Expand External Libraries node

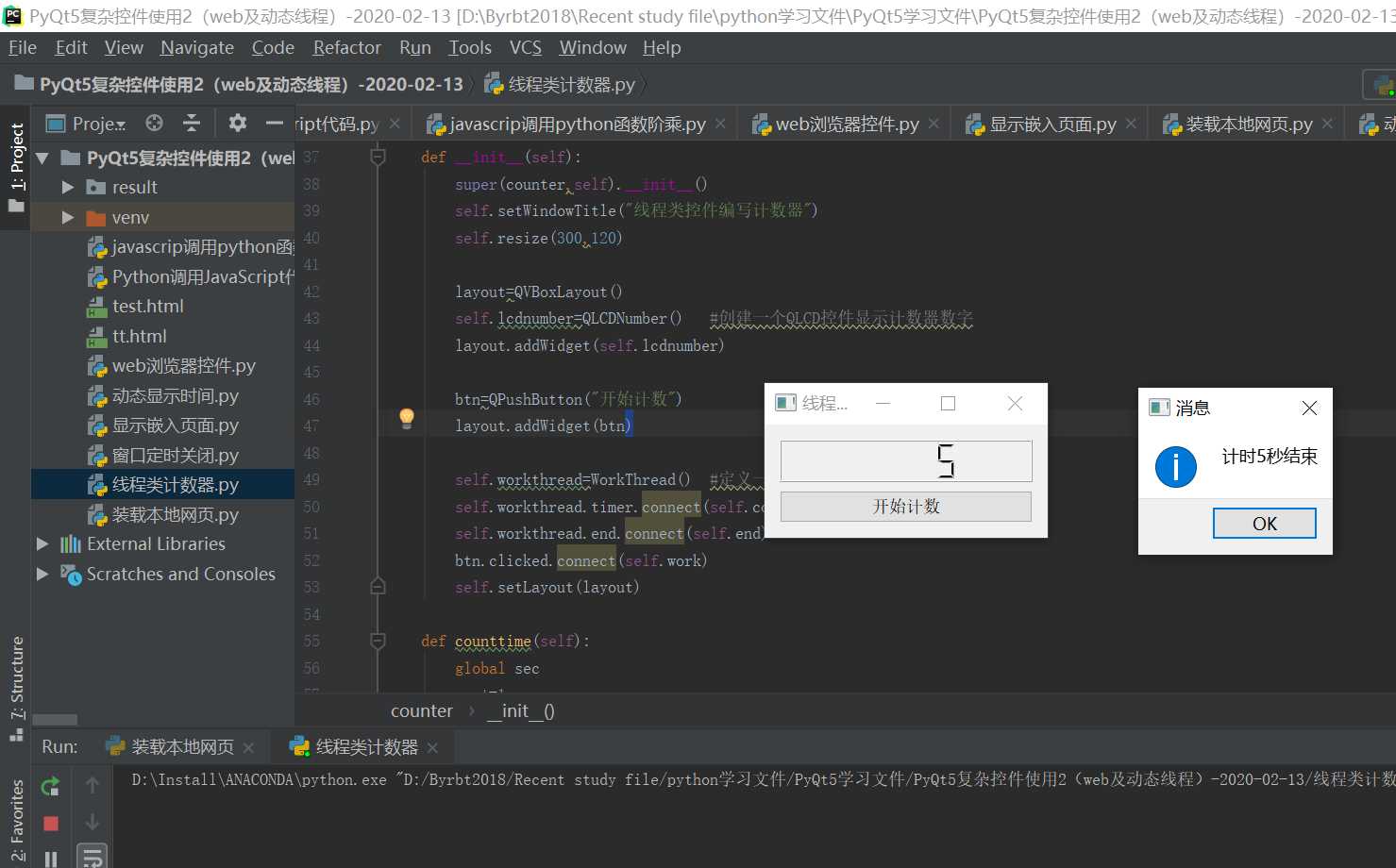coord(42,544)
